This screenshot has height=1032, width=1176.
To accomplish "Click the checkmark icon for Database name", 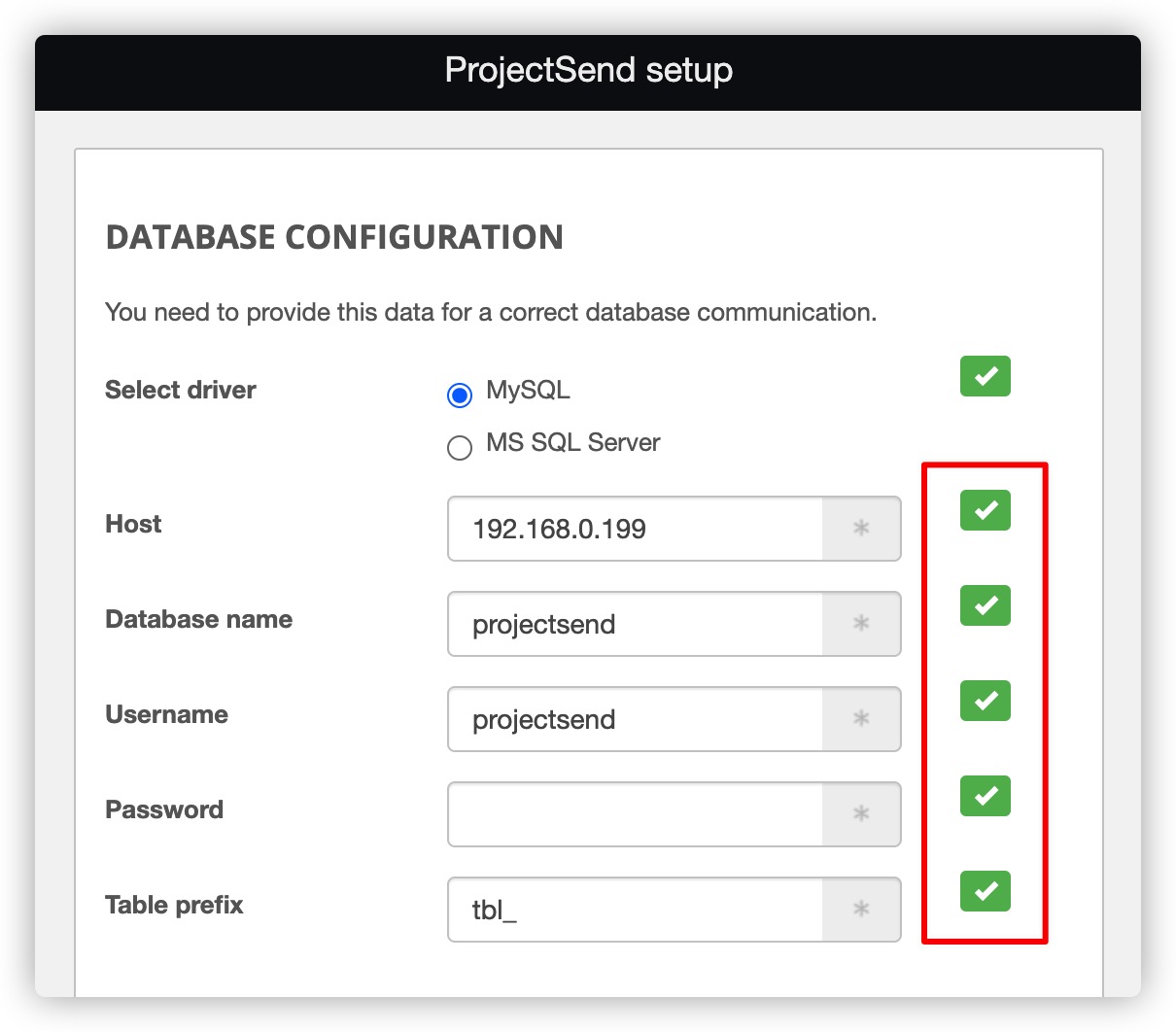I will tap(985, 605).
